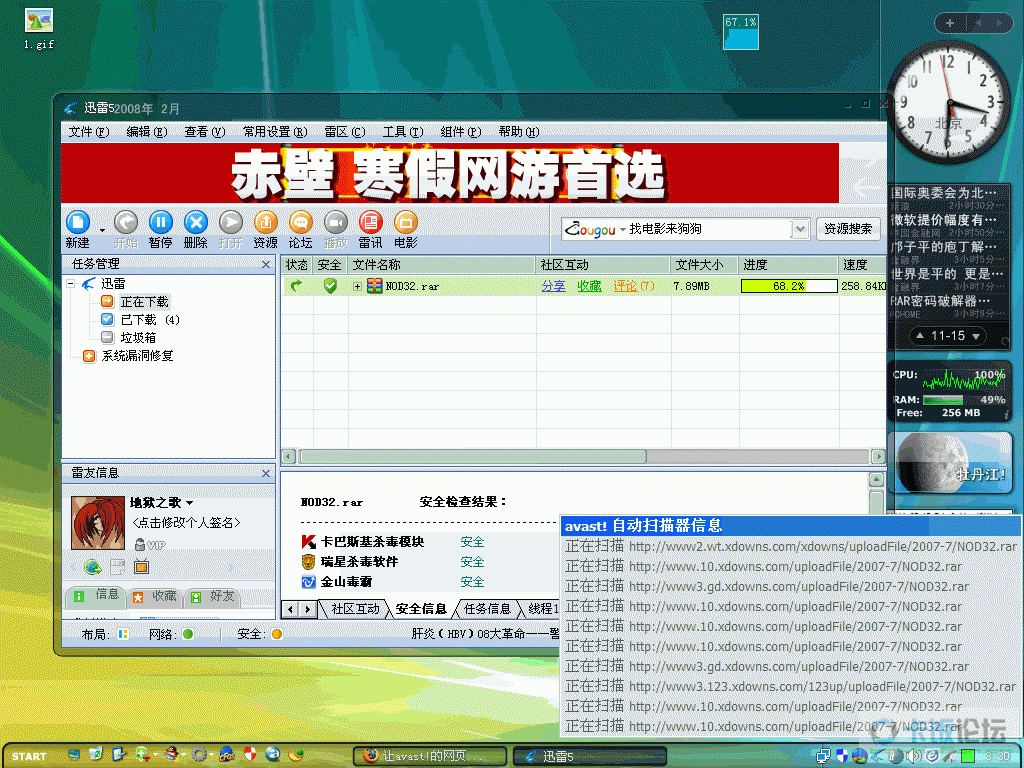Open the 工具 menu

click(x=403, y=132)
